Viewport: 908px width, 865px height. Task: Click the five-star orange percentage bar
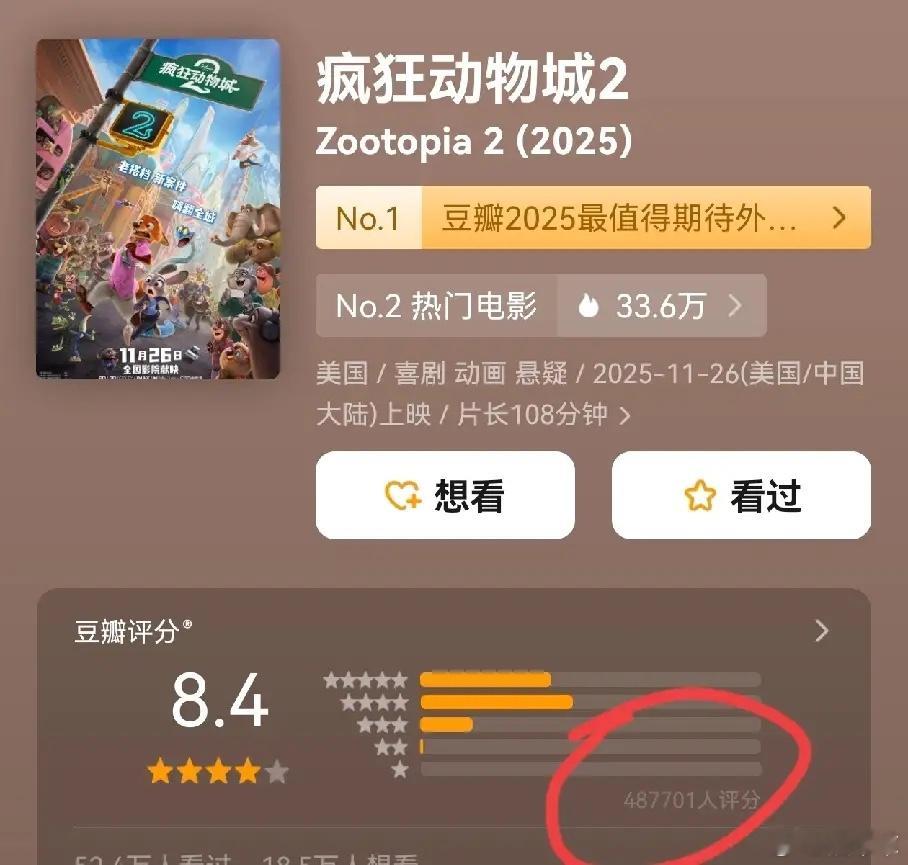pyautogui.click(x=485, y=680)
